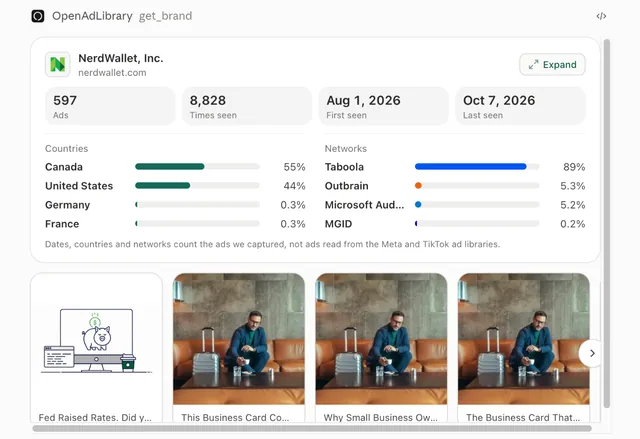Select the Germany row label

click(x=67, y=205)
